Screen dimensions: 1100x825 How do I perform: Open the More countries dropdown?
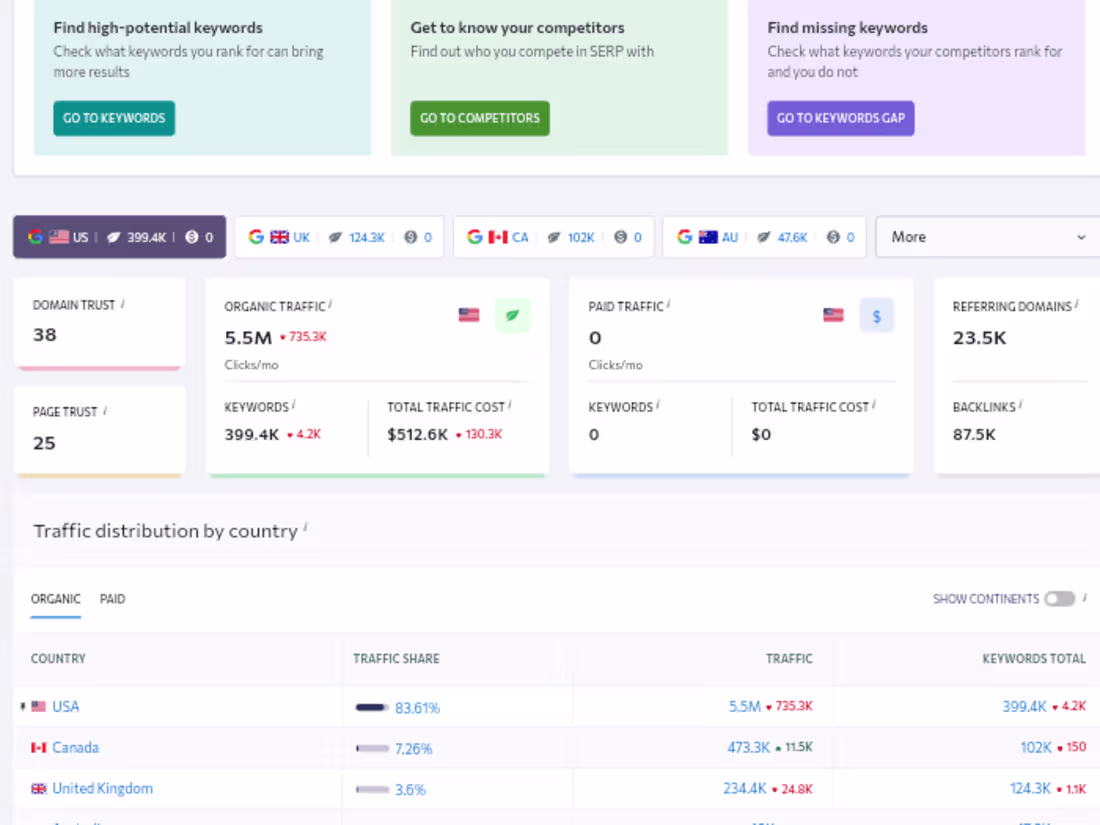(x=987, y=237)
